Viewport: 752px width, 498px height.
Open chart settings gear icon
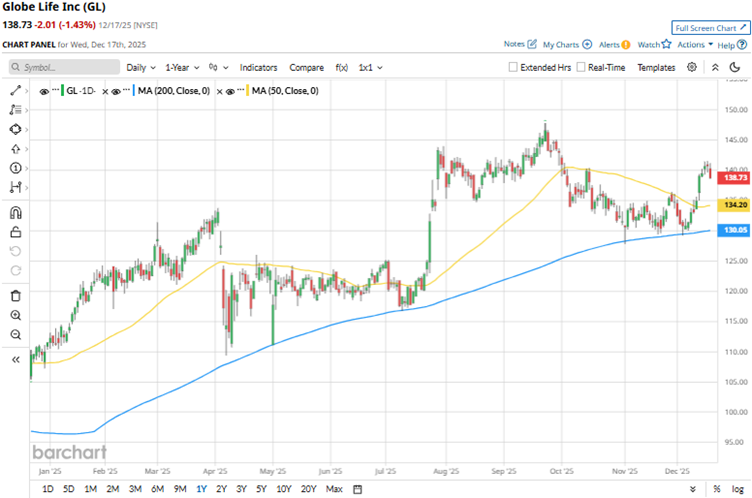tap(692, 67)
